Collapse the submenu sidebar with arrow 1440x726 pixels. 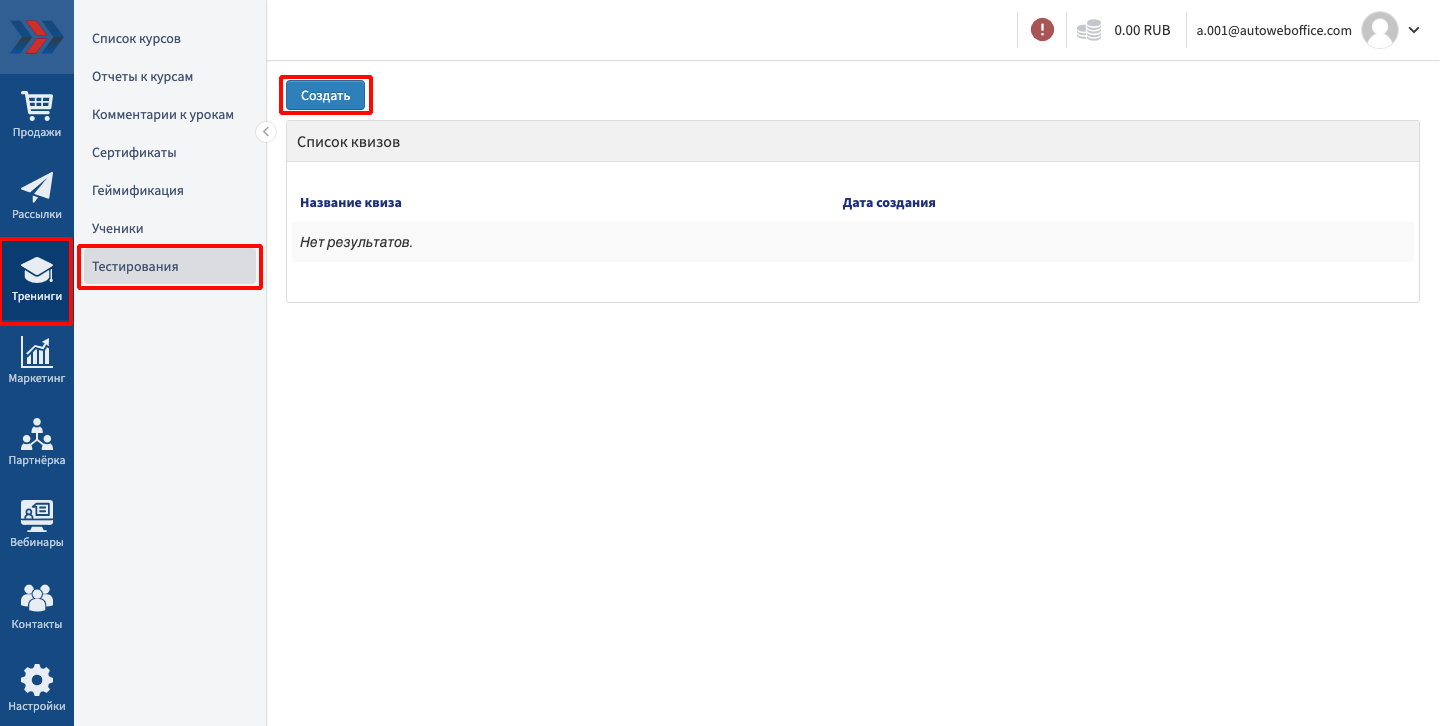click(266, 132)
